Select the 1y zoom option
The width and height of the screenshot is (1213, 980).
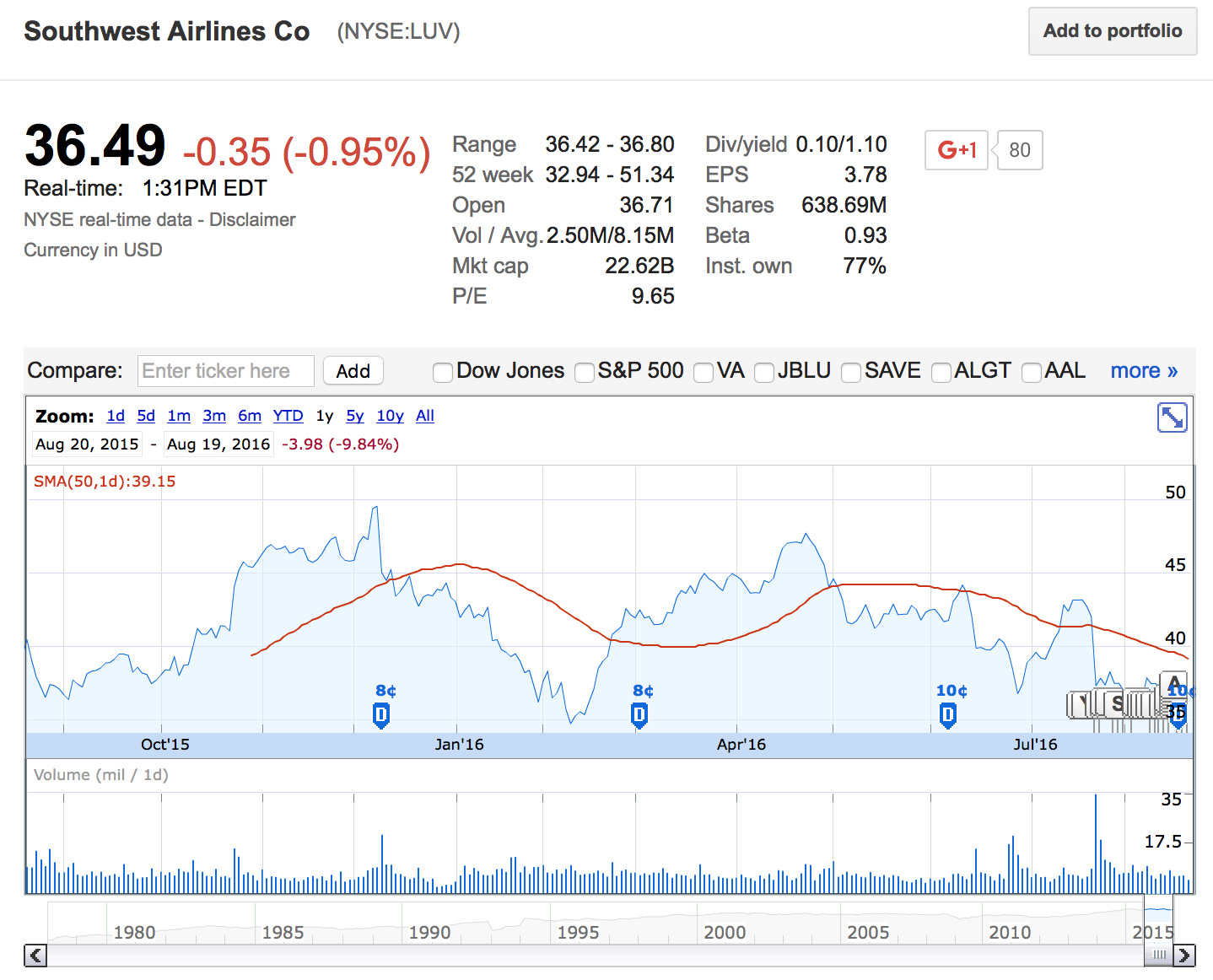(325, 416)
